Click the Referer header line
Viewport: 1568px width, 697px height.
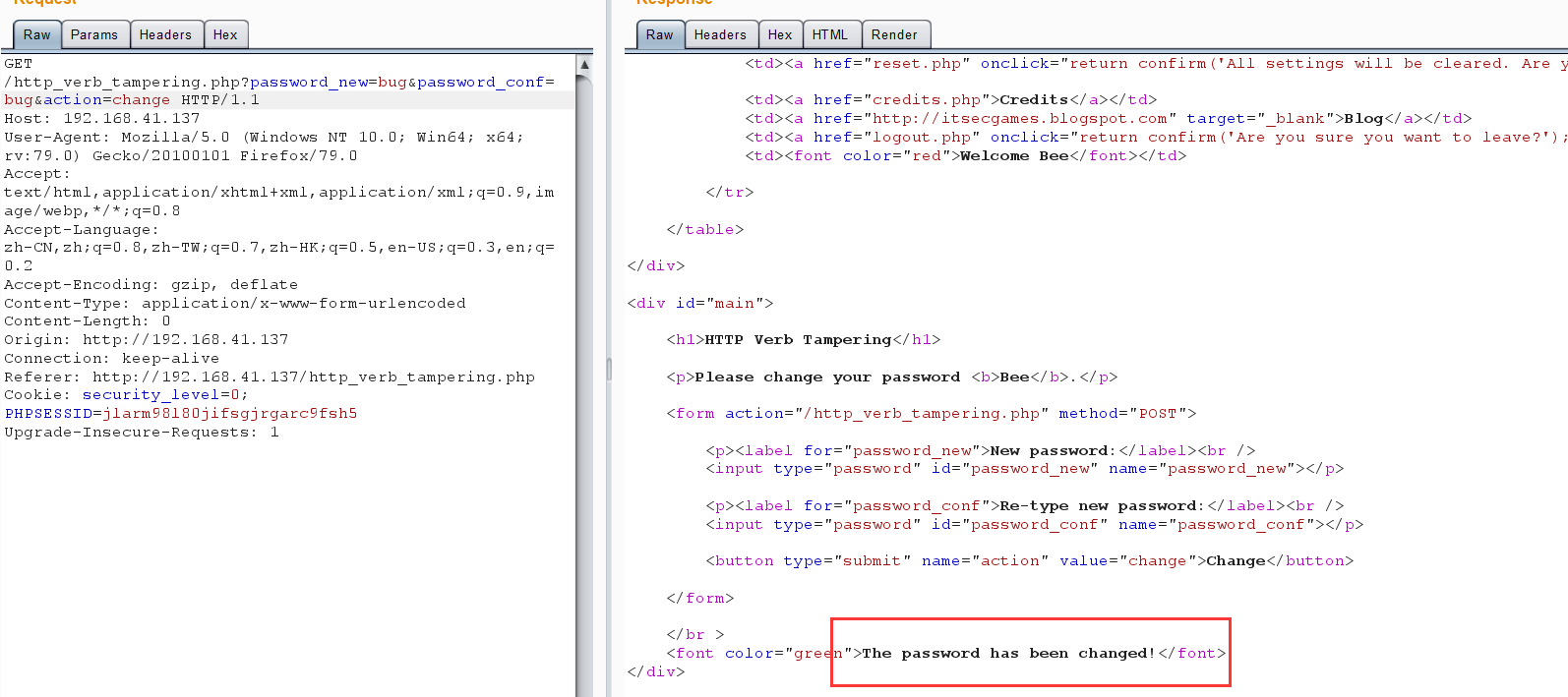coord(270,377)
